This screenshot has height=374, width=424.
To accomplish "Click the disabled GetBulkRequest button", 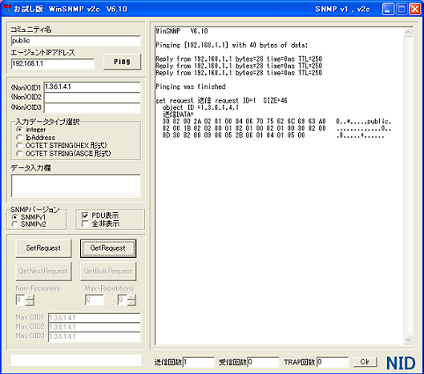I will (x=108, y=271).
